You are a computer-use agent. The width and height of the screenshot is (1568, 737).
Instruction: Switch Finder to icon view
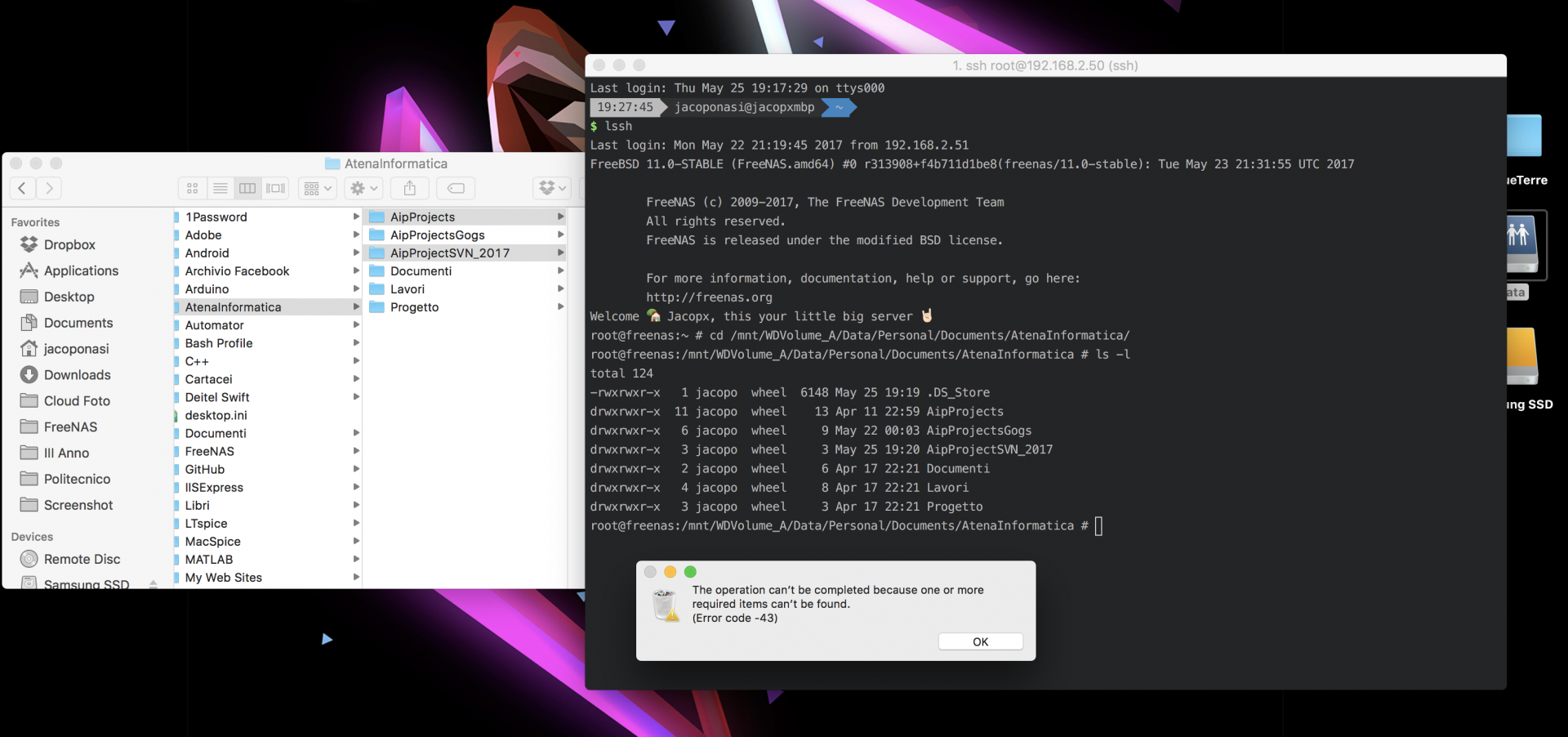pyautogui.click(x=193, y=189)
